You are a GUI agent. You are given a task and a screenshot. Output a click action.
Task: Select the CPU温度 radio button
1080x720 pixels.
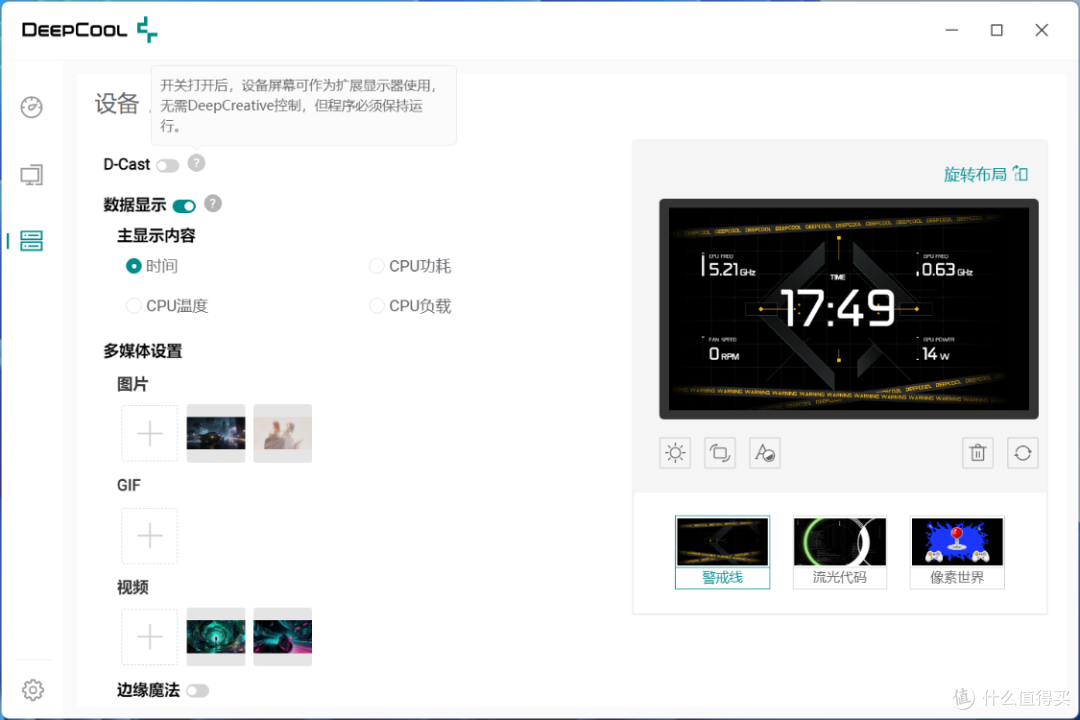click(x=134, y=306)
